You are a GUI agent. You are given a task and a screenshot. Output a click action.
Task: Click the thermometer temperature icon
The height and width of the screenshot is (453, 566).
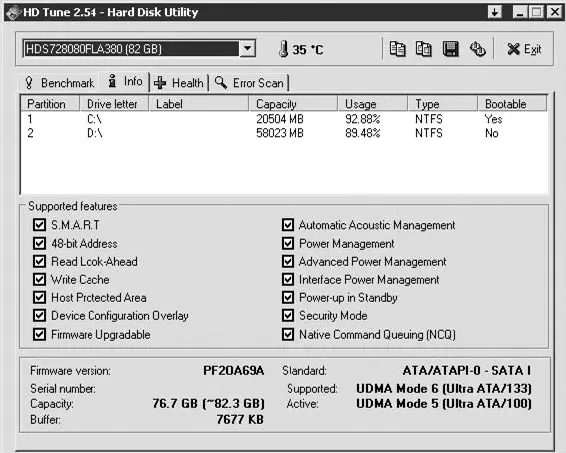coord(284,49)
